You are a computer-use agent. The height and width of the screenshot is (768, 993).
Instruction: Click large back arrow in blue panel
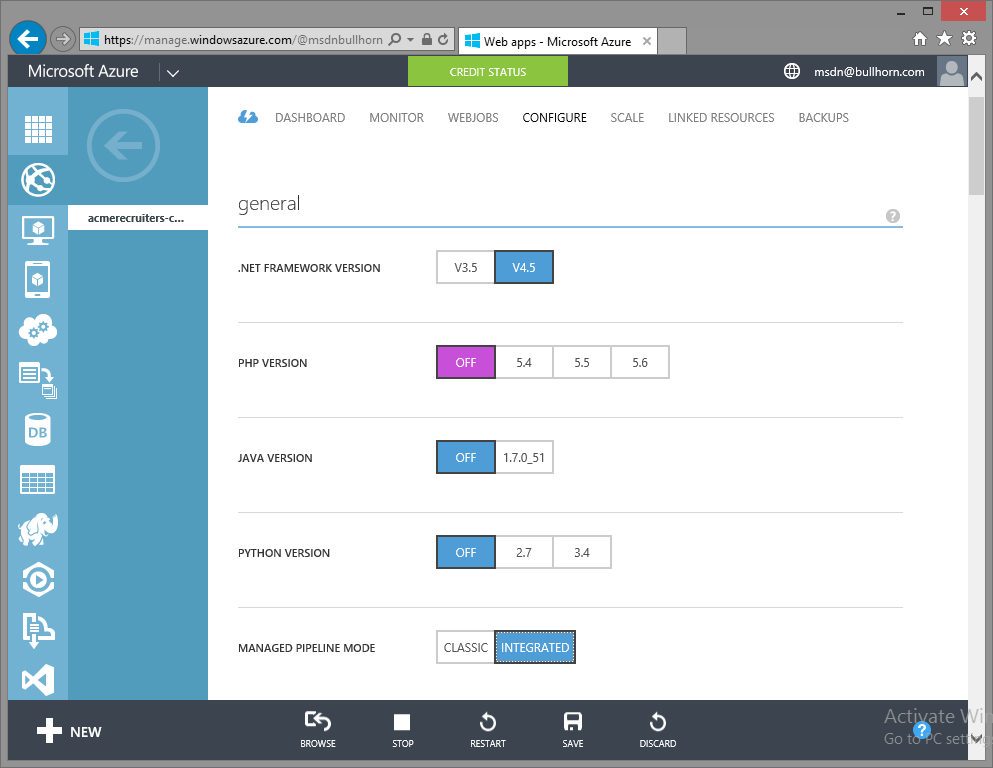click(x=123, y=146)
